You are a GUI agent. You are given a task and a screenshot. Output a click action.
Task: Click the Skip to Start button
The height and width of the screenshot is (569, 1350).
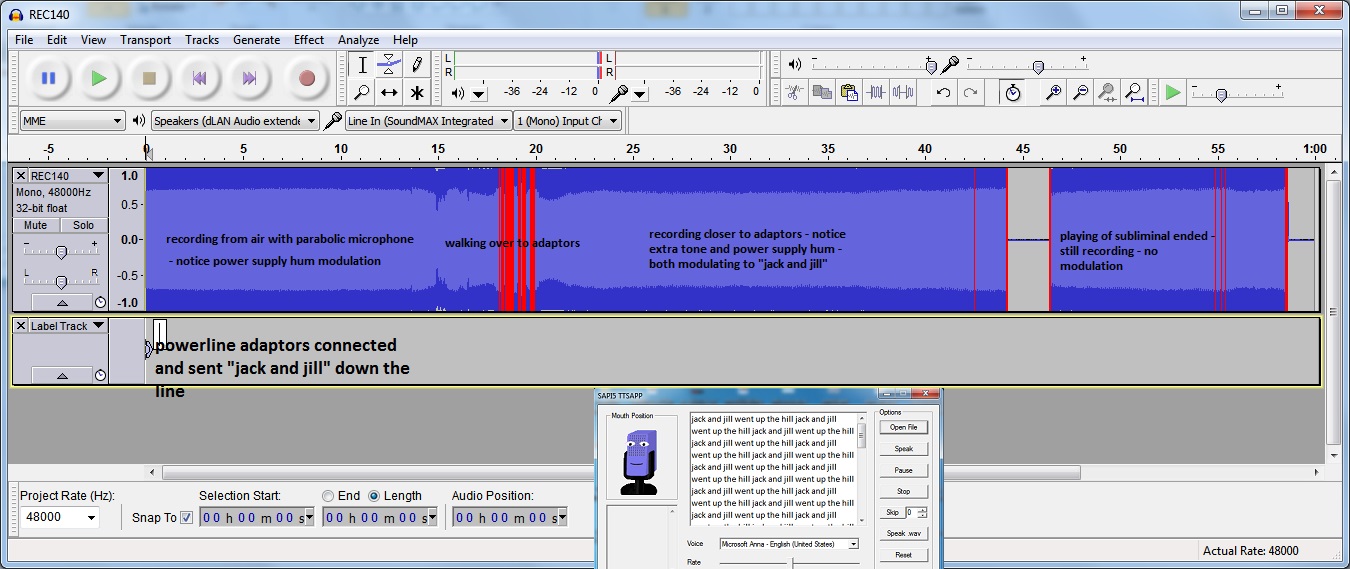click(199, 78)
